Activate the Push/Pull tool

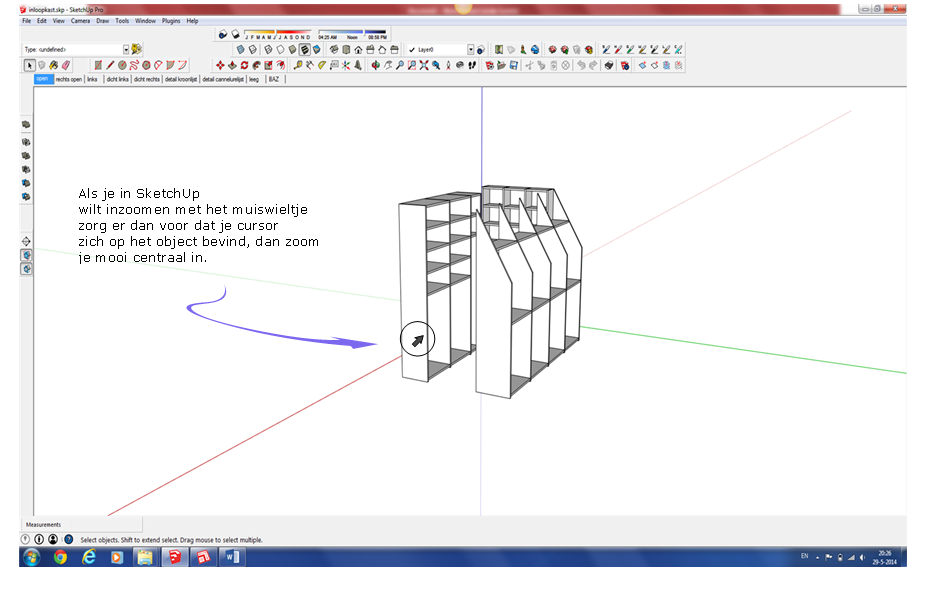click(232, 65)
